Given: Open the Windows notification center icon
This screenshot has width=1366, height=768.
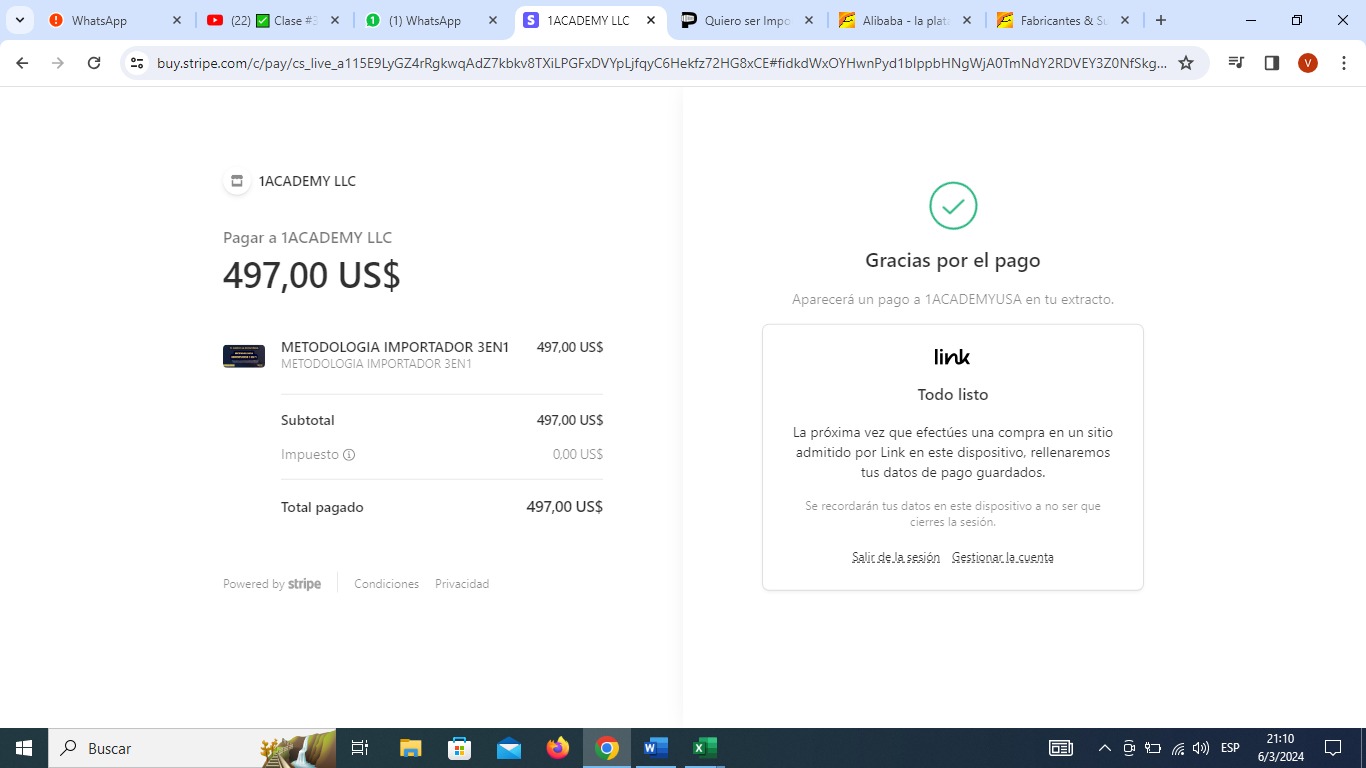Looking at the screenshot, I should click(x=1333, y=748).
